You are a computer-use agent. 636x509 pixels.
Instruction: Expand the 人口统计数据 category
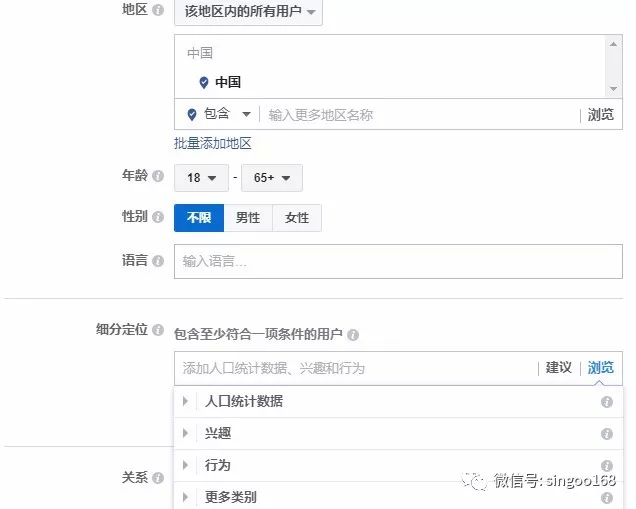tap(185, 402)
